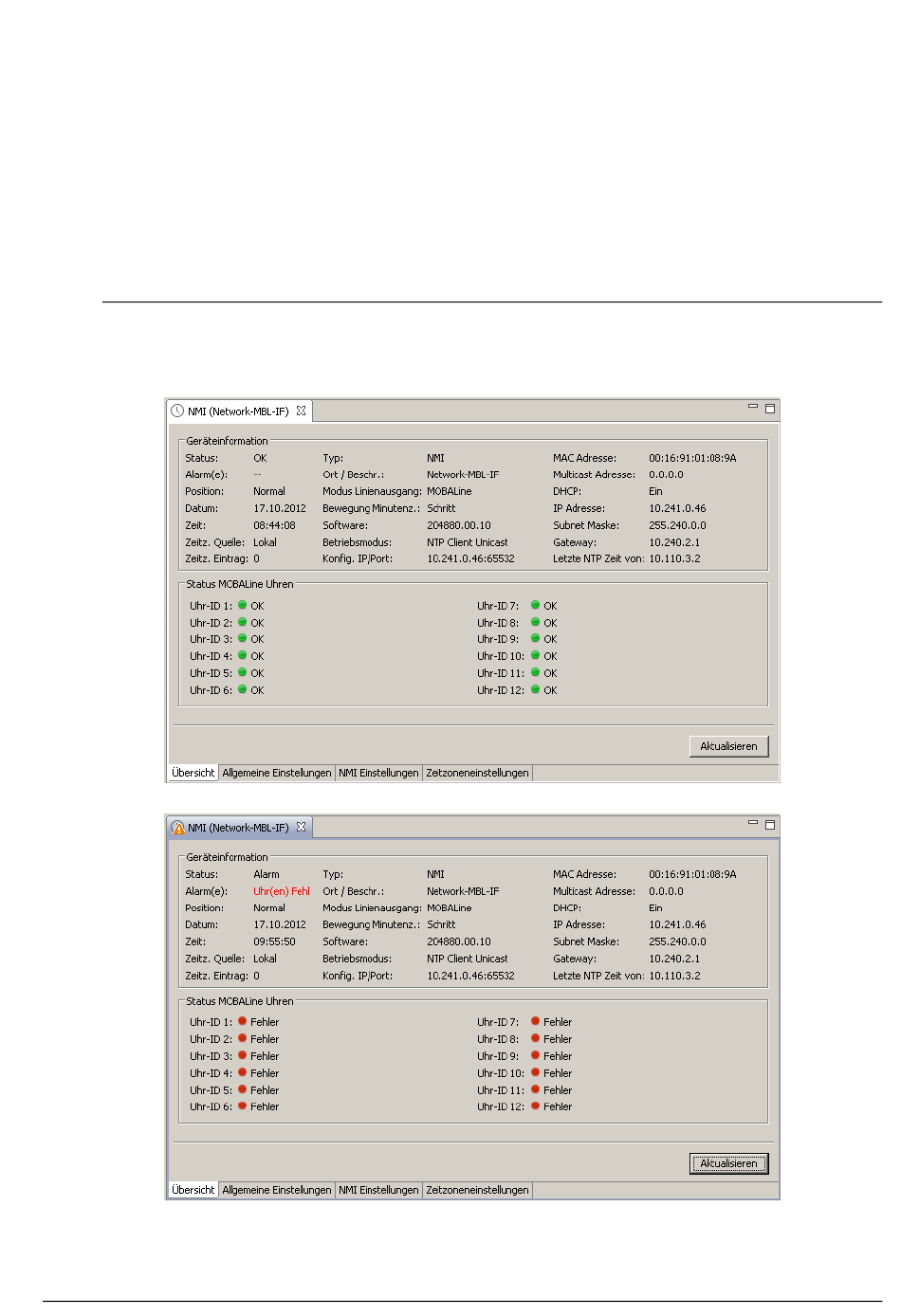Screen dimensions: 901x1316
Task: Click the red error dot for Uhr-ID 3
Action: tap(243, 1055)
